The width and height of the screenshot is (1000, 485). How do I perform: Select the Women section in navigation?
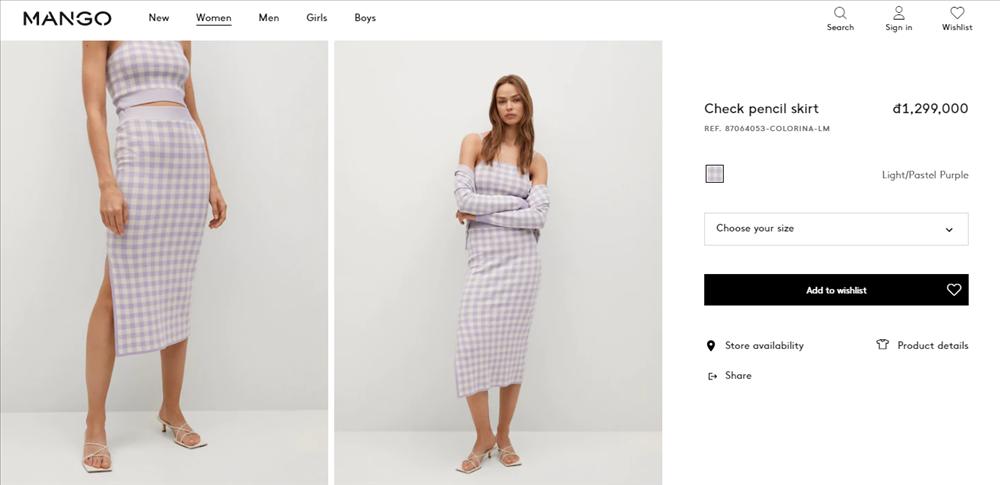click(x=213, y=18)
